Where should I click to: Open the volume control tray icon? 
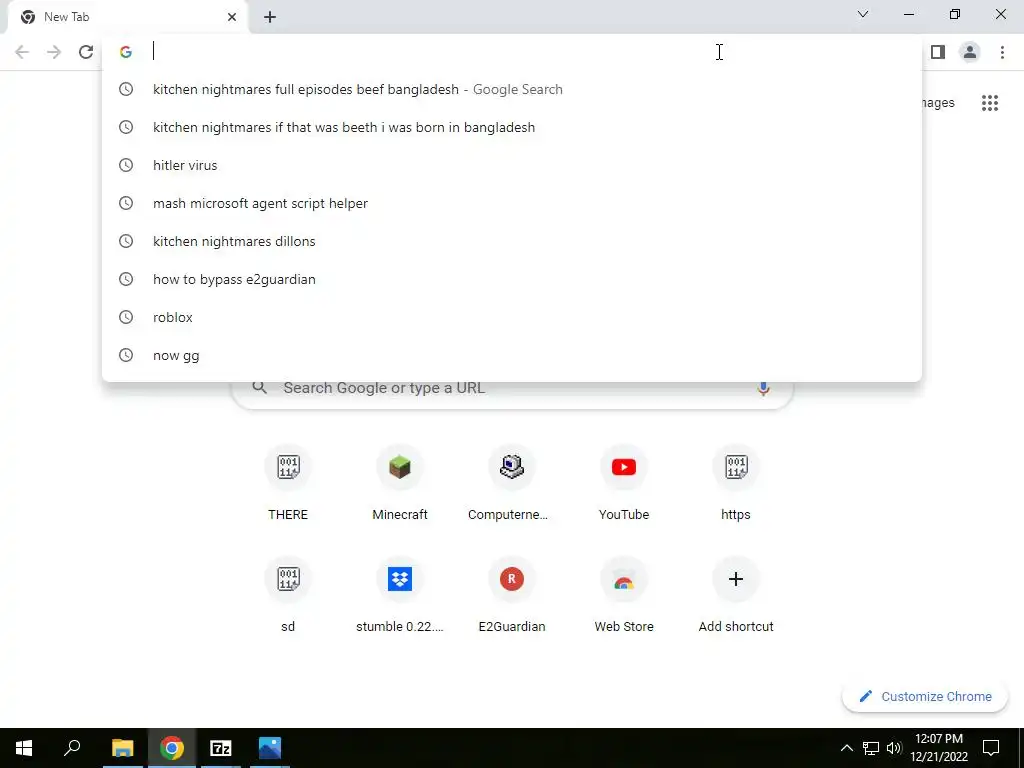(894, 748)
